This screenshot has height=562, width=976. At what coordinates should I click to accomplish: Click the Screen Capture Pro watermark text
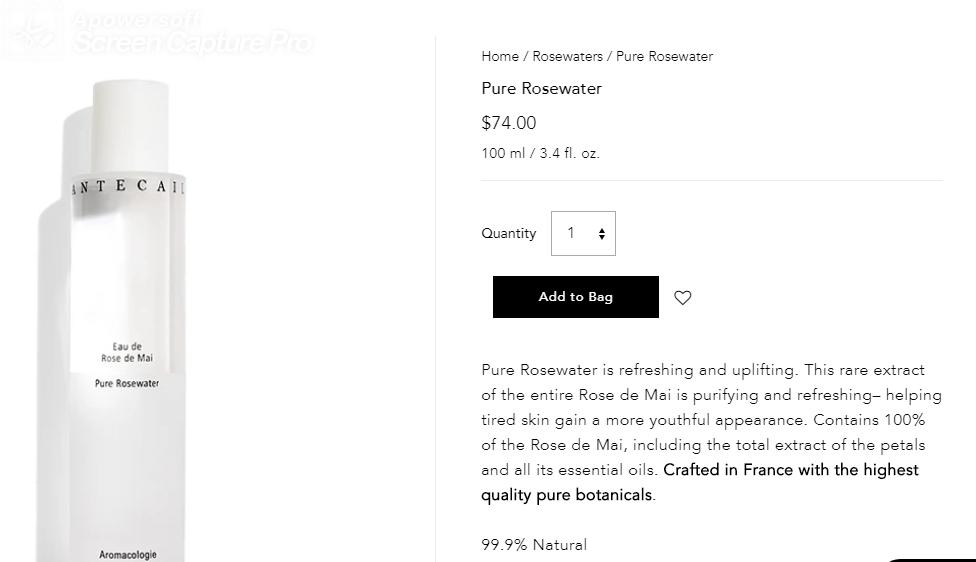pos(192,43)
